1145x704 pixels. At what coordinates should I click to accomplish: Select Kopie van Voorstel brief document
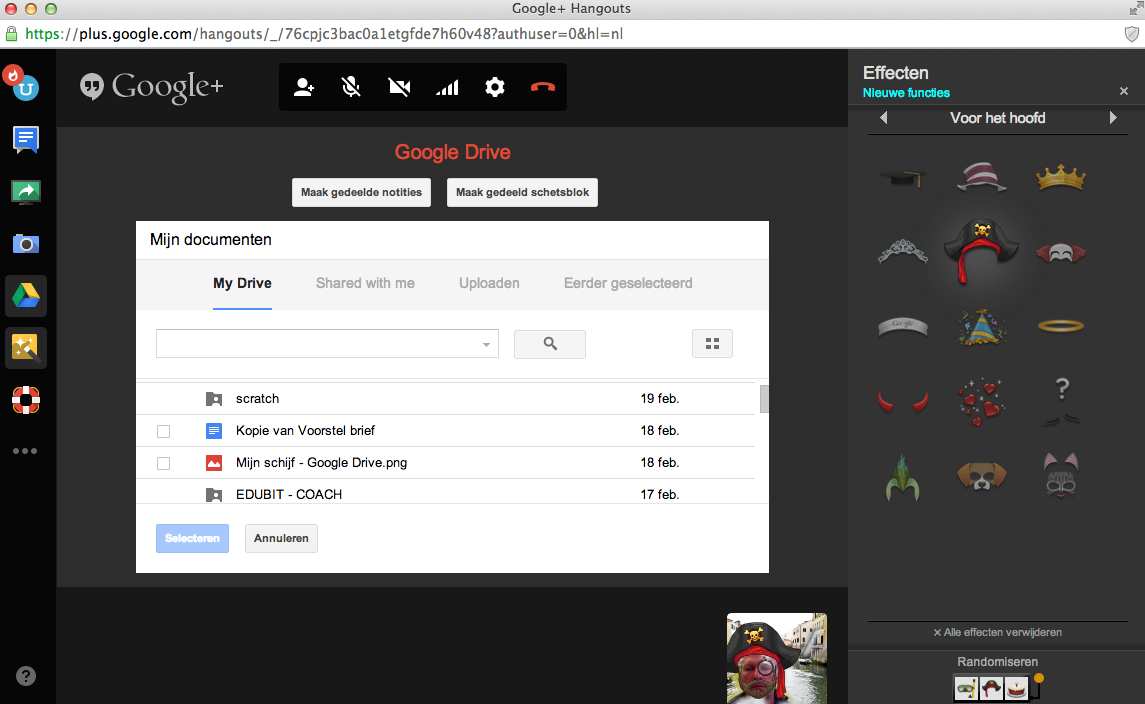445,431
